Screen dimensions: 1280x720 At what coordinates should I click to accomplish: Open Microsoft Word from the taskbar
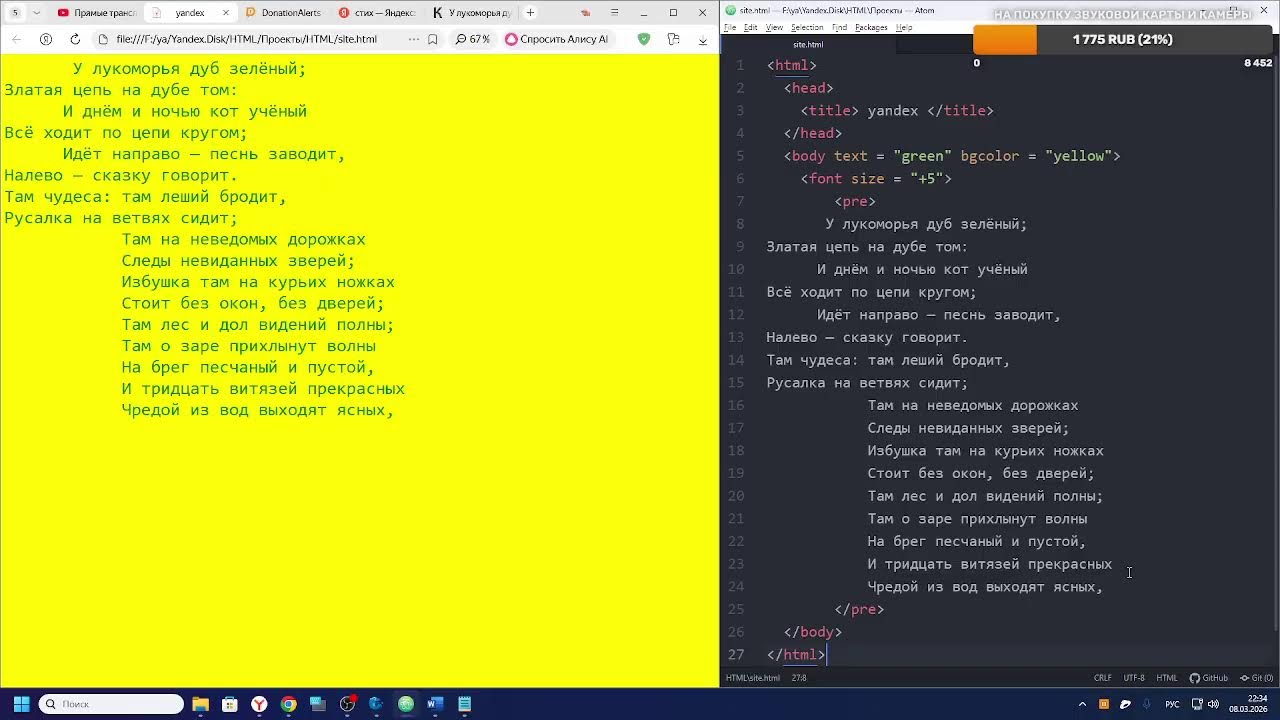pyautogui.click(x=435, y=704)
